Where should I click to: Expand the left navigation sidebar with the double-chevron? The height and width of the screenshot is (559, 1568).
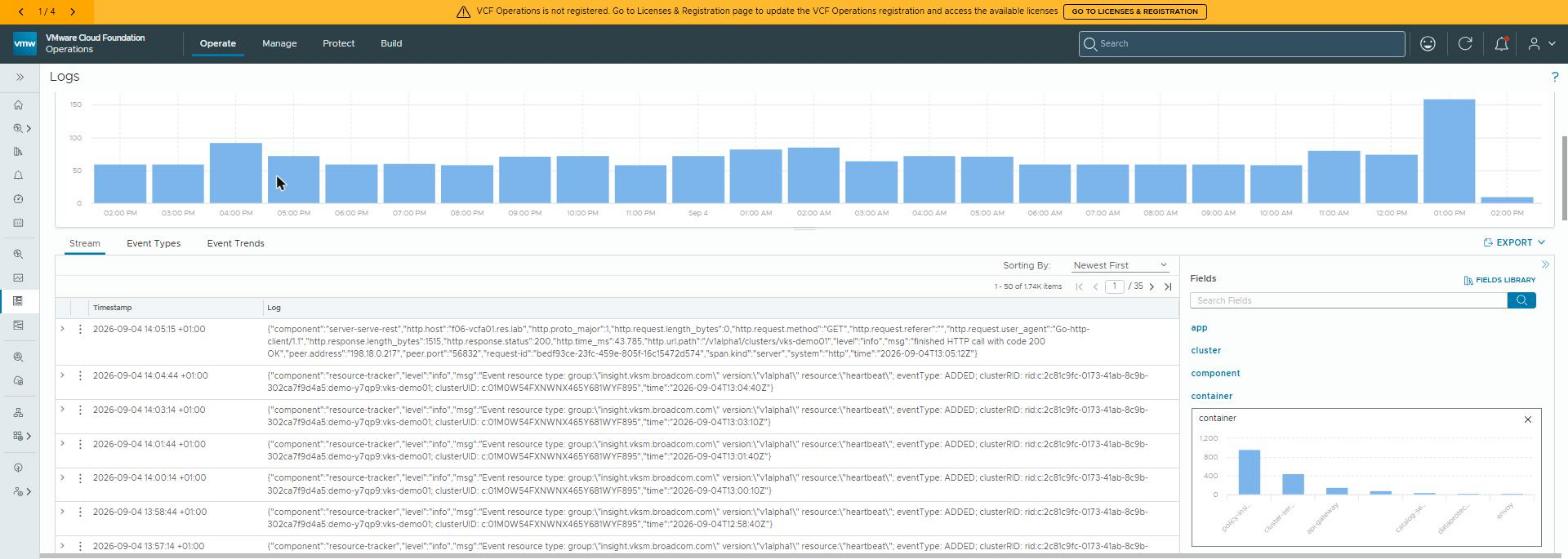(19, 77)
